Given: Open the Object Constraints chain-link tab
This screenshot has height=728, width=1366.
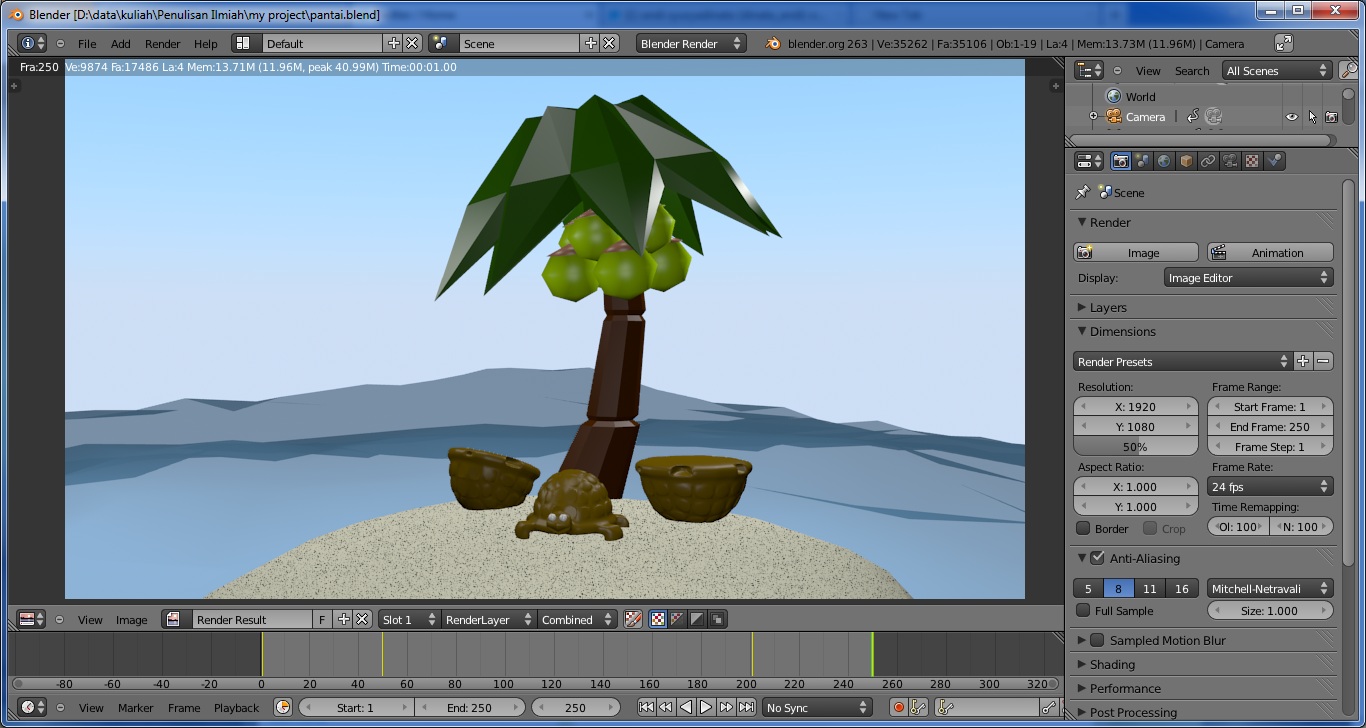Looking at the screenshot, I should 1208,161.
